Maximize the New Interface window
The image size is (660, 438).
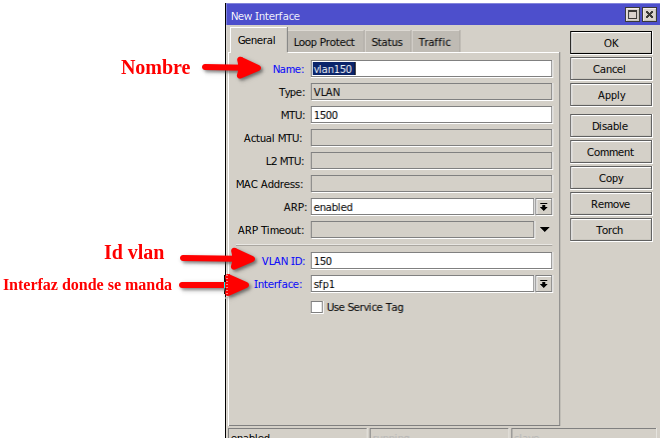click(633, 15)
